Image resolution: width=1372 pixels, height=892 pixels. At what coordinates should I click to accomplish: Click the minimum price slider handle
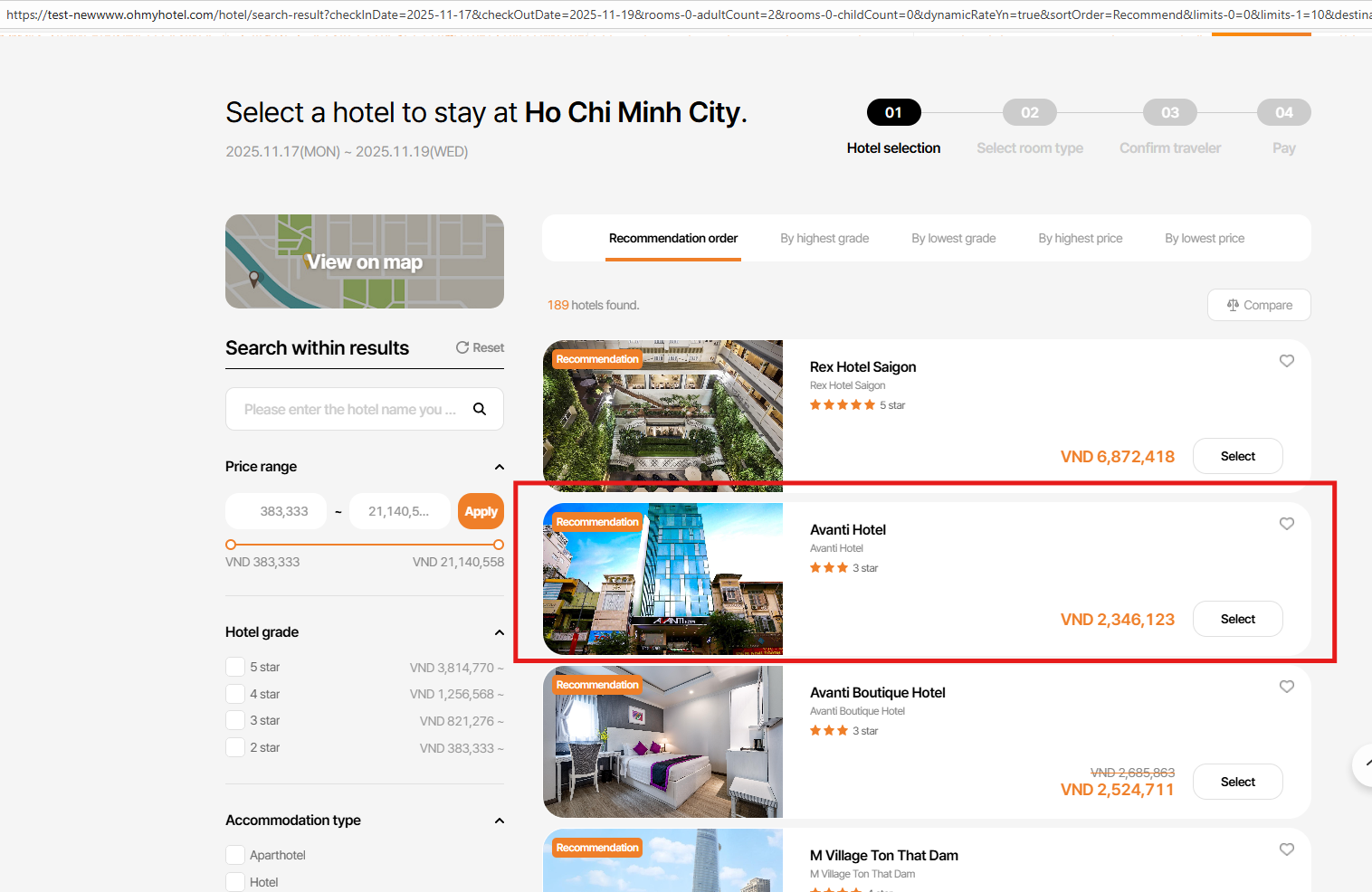[231, 545]
